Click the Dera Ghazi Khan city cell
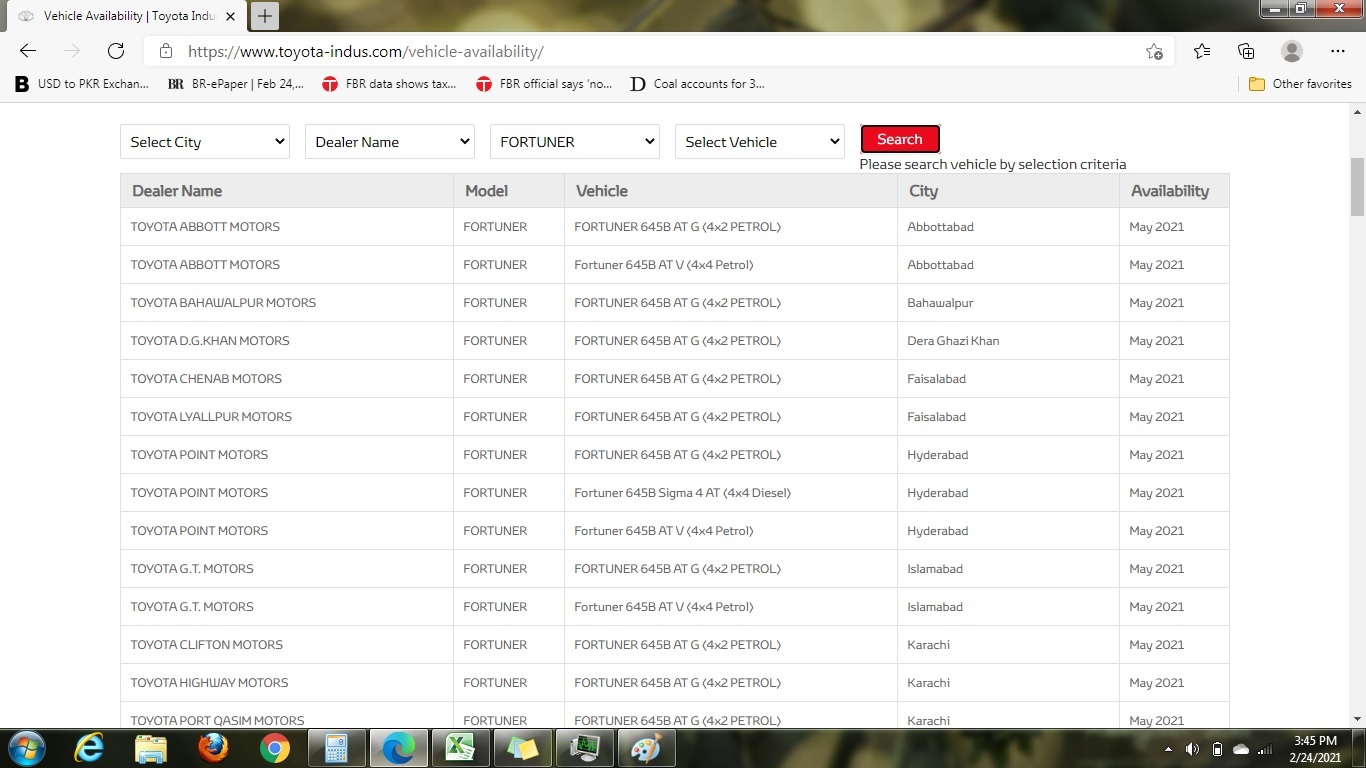The image size is (1366, 768). tap(1008, 341)
